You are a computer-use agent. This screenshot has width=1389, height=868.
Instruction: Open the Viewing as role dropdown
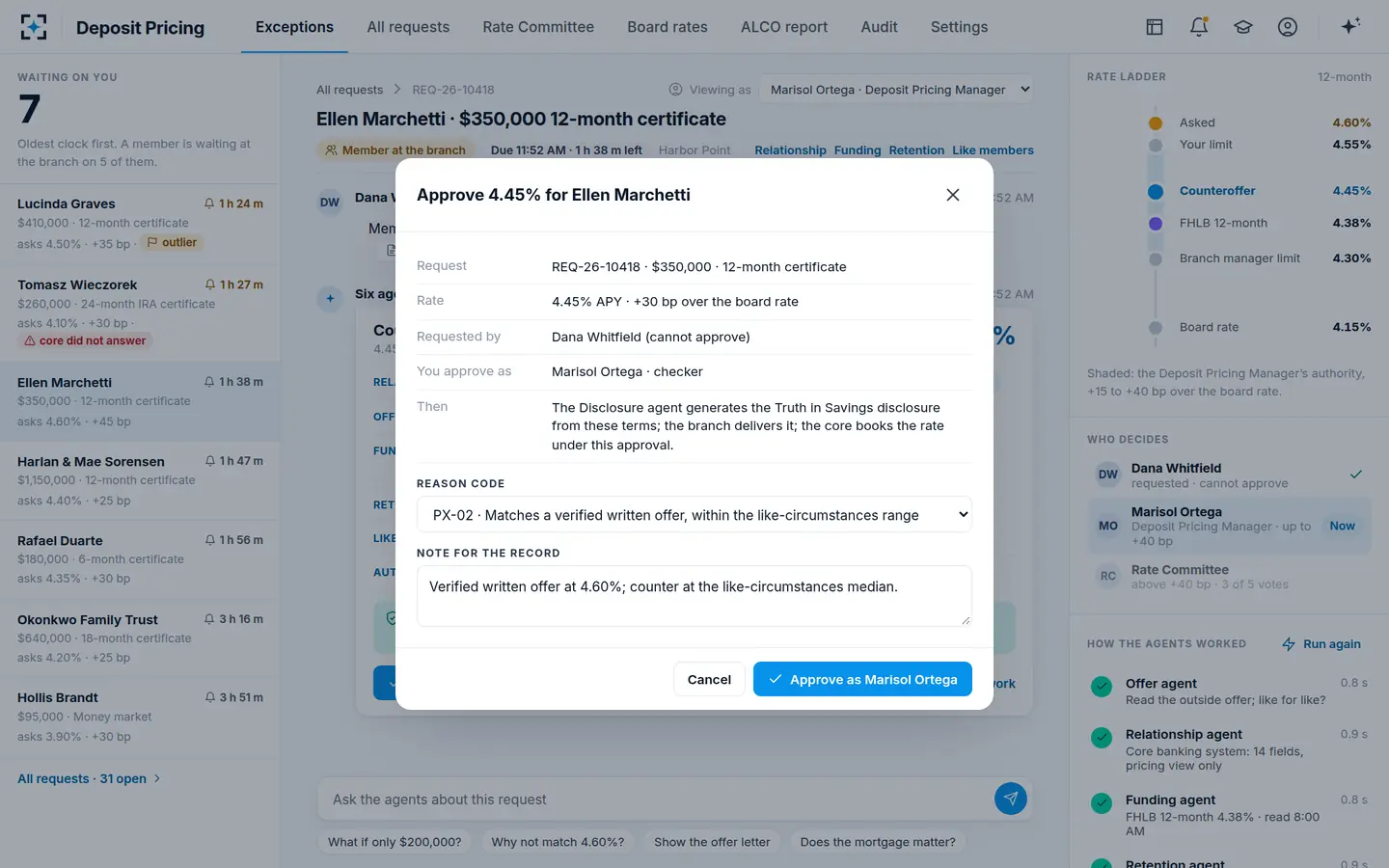pos(897,90)
